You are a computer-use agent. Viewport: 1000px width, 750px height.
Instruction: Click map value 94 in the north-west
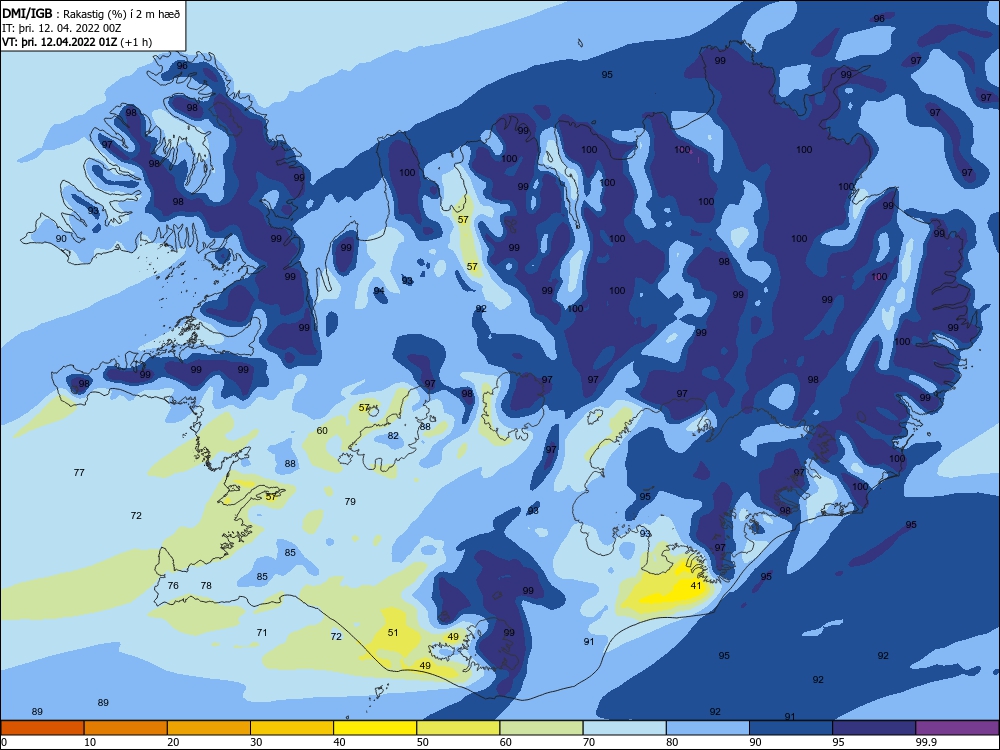(x=379, y=291)
